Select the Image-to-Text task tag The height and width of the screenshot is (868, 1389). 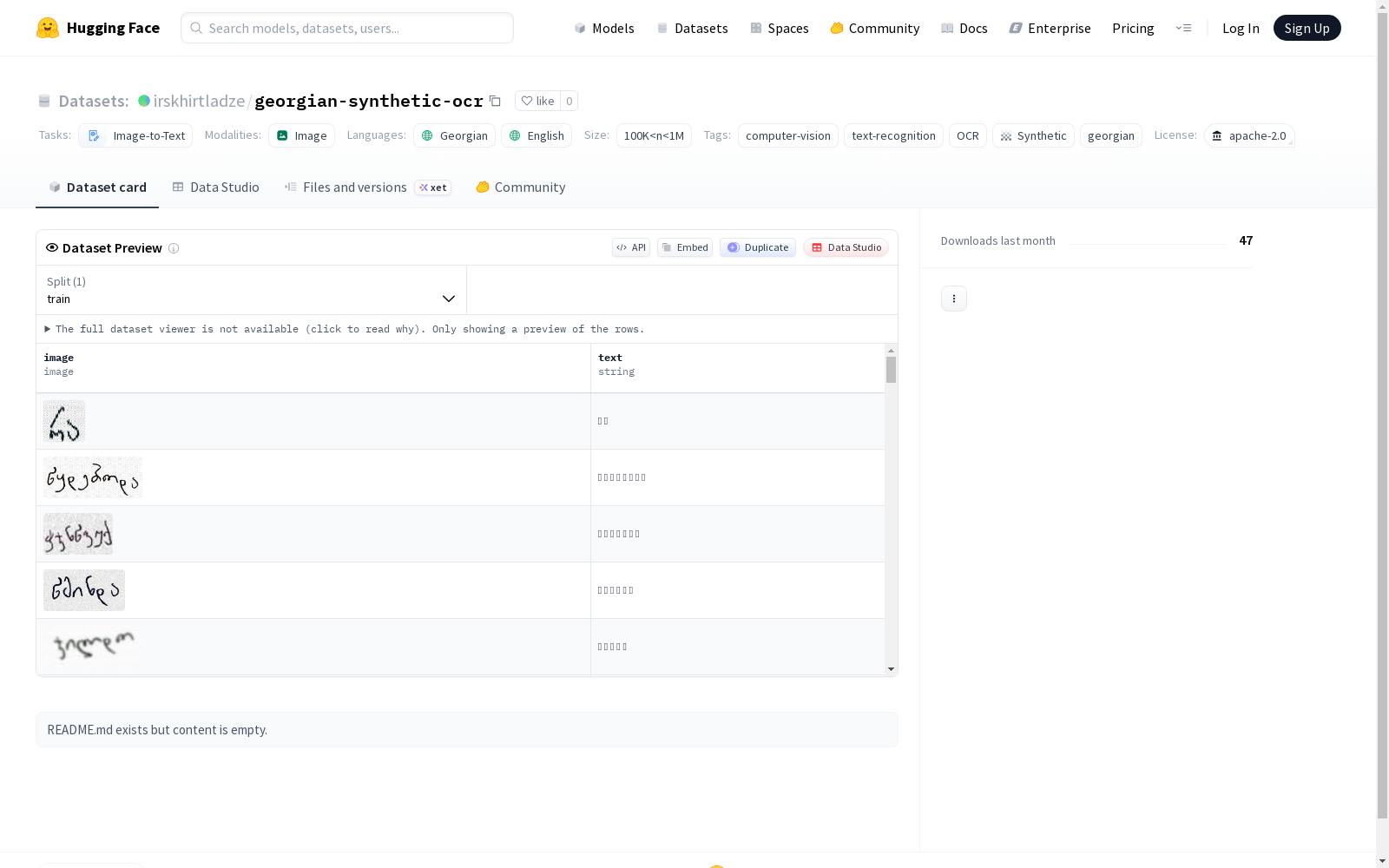136,135
